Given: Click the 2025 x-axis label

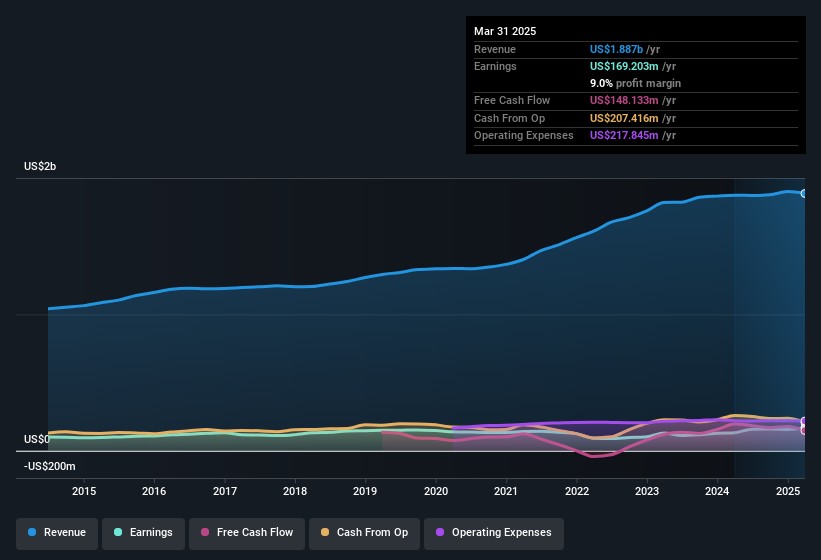Looking at the screenshot, I should (x=787, y=491).
